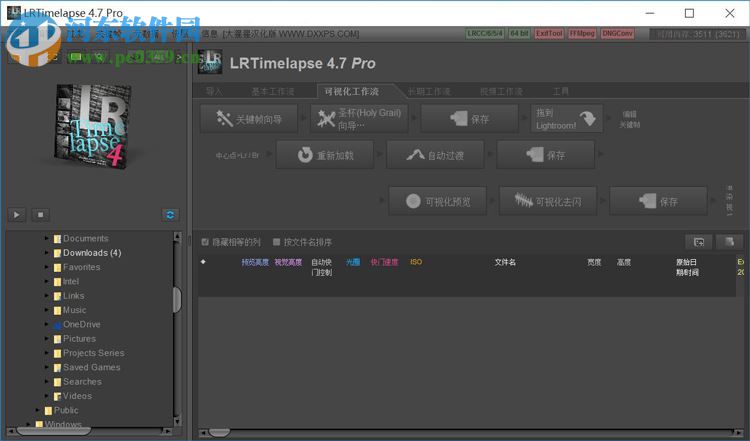The image size is (750, 441).
Task: Click the 64 bit status badge
Action: click(x=519, y=33)
